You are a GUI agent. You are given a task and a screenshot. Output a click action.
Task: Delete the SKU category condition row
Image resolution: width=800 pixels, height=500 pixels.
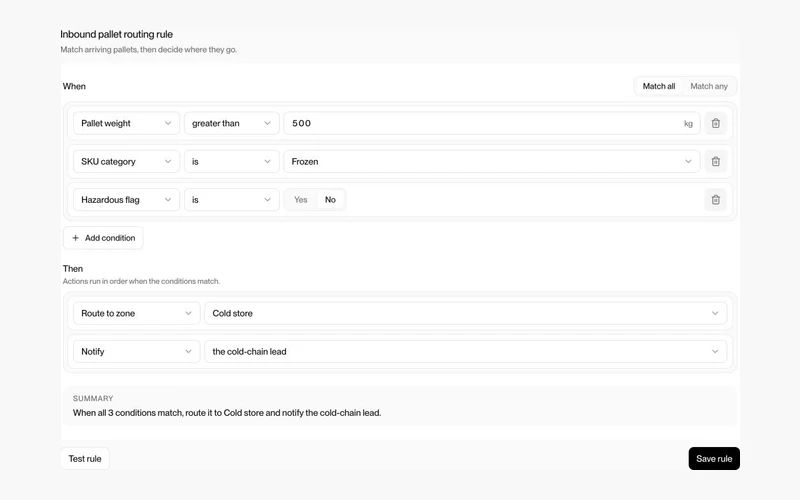715,161
